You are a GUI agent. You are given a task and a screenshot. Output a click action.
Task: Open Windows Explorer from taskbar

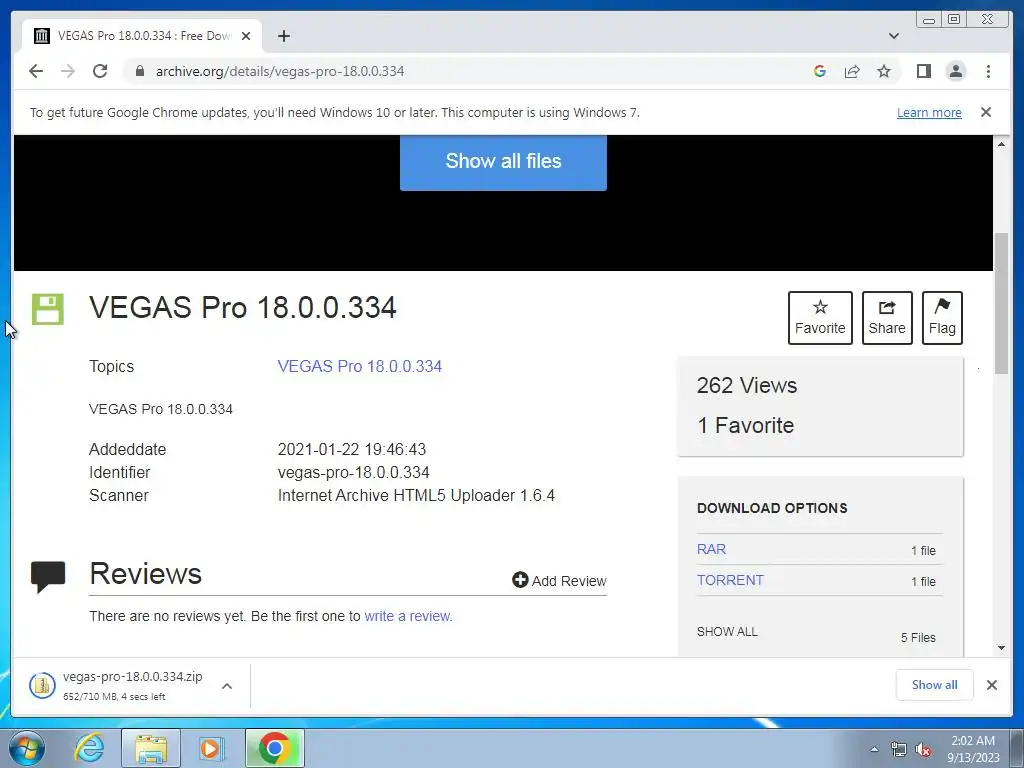click(x=151, y=748)
